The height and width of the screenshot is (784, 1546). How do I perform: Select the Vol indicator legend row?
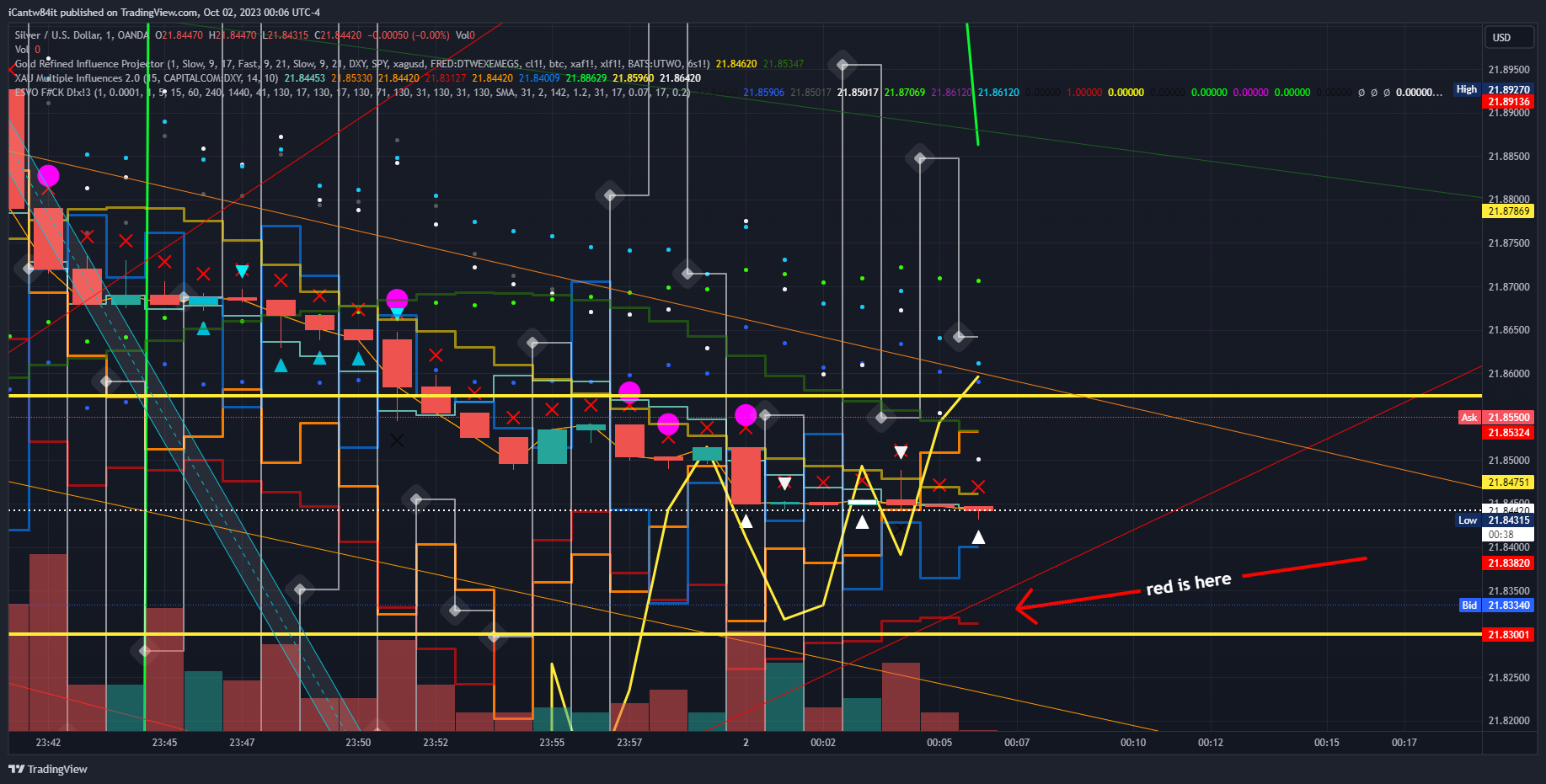(28, 50)
